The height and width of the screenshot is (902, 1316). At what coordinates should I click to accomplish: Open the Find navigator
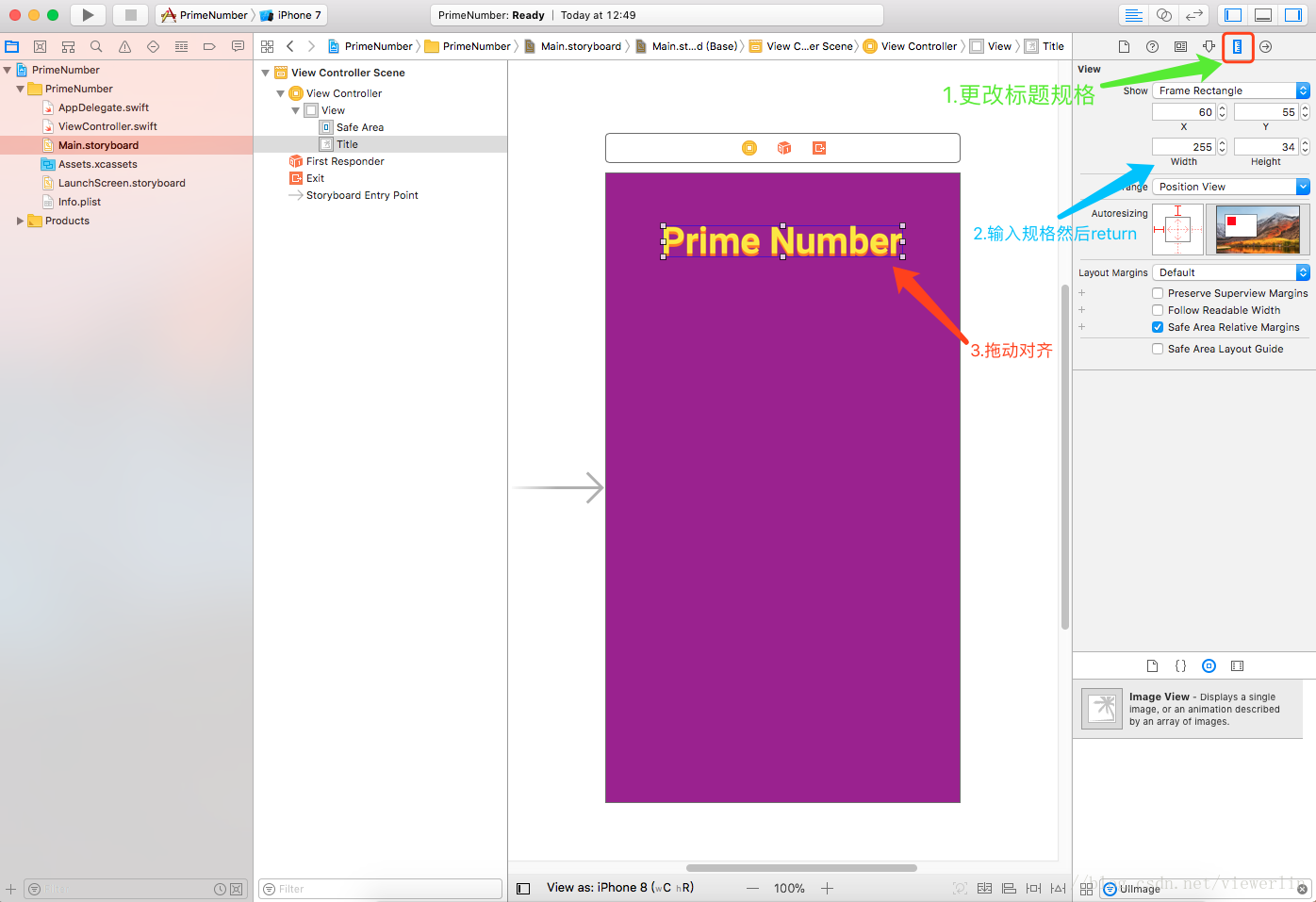click(x=96, y=46)
